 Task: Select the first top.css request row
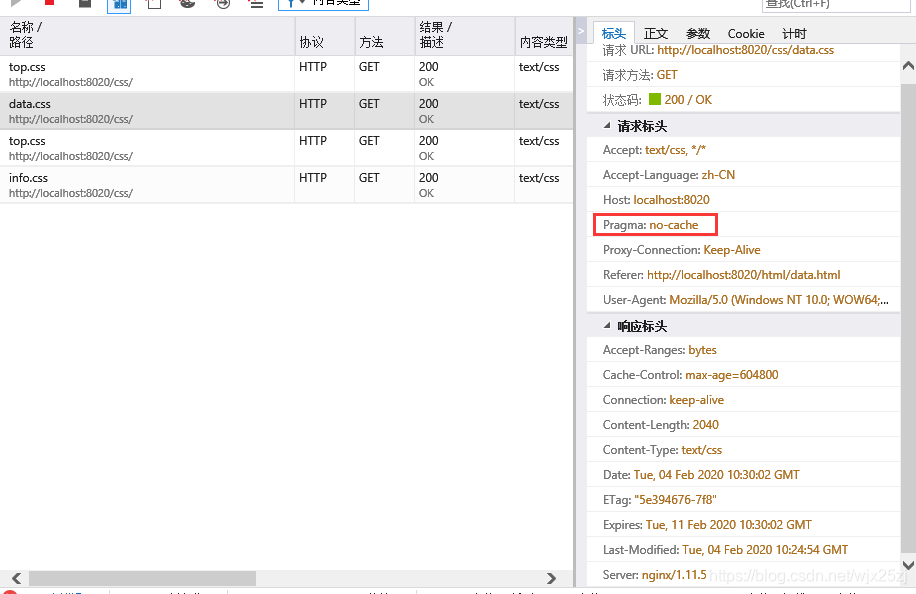point(286,74)
